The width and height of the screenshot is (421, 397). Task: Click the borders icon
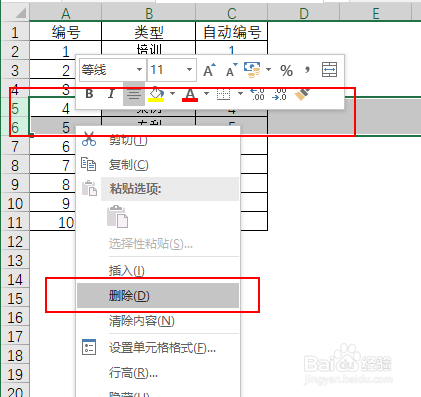pos(224,94)
